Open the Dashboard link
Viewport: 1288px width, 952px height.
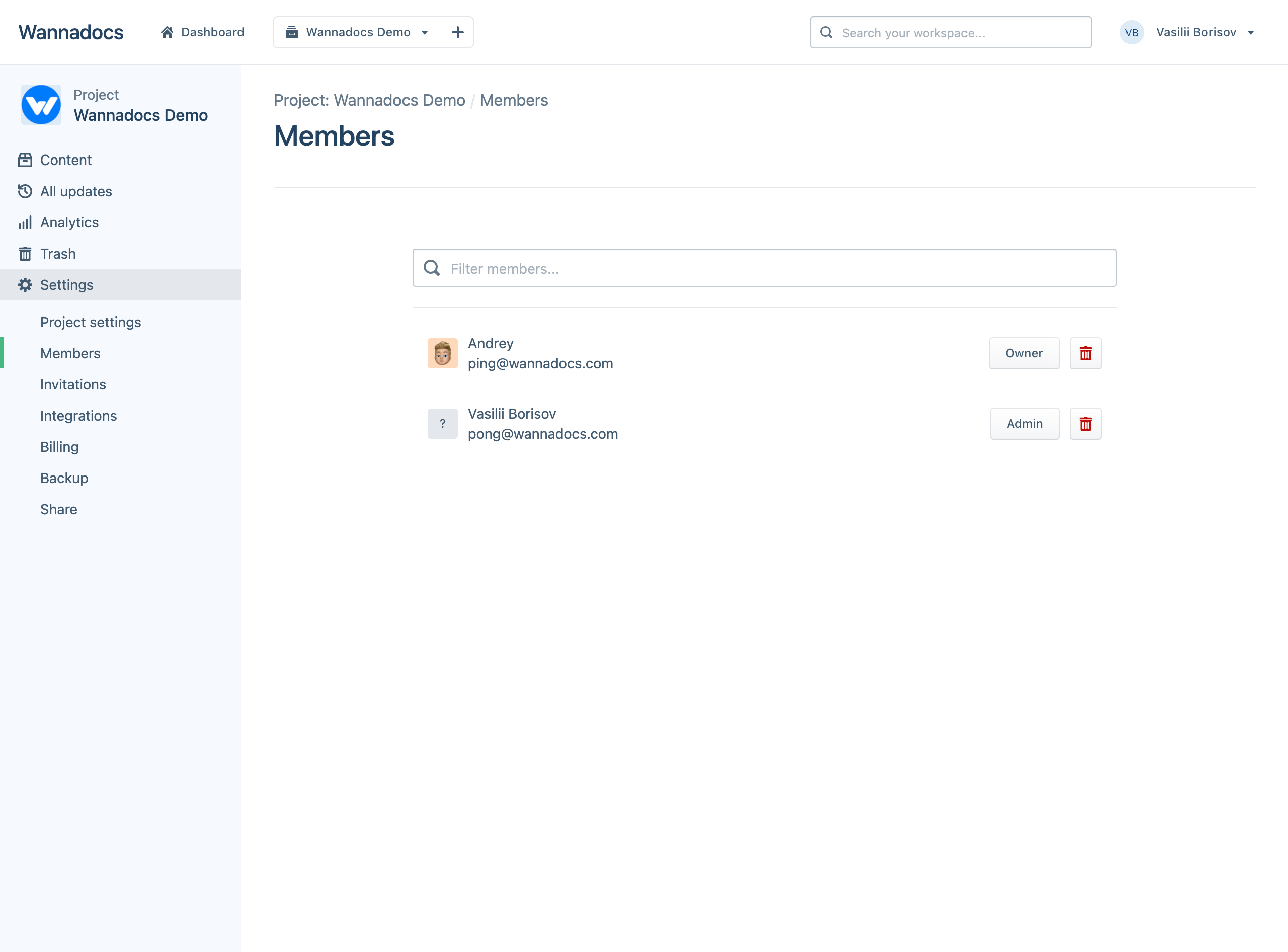(202, 32)
